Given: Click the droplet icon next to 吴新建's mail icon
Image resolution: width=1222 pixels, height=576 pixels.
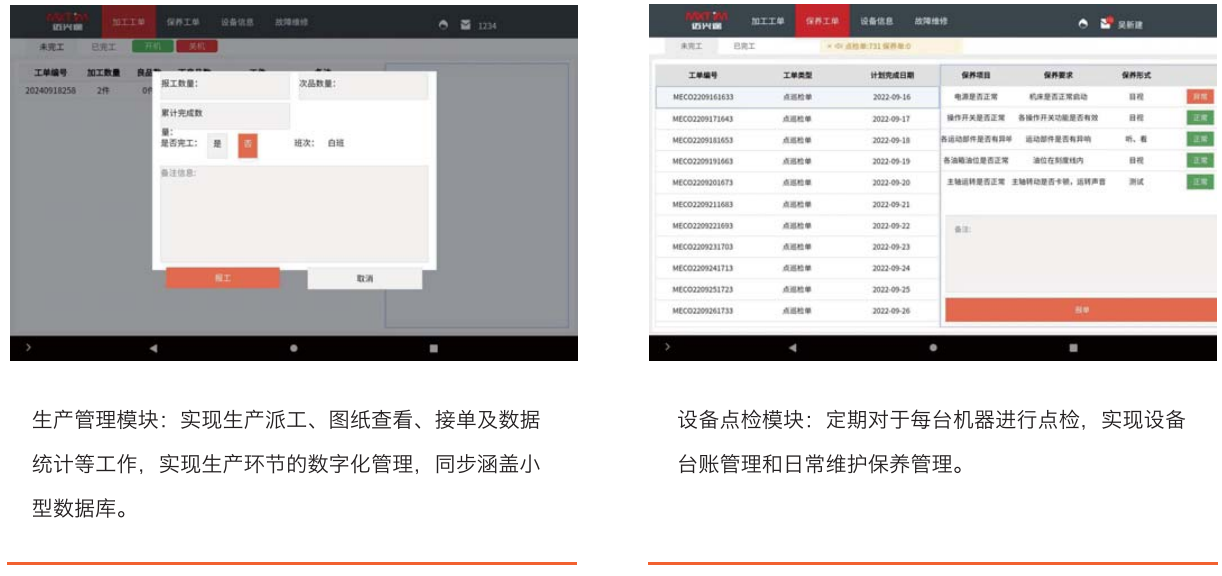Looking at the screenshot, I should point(1083,23).
